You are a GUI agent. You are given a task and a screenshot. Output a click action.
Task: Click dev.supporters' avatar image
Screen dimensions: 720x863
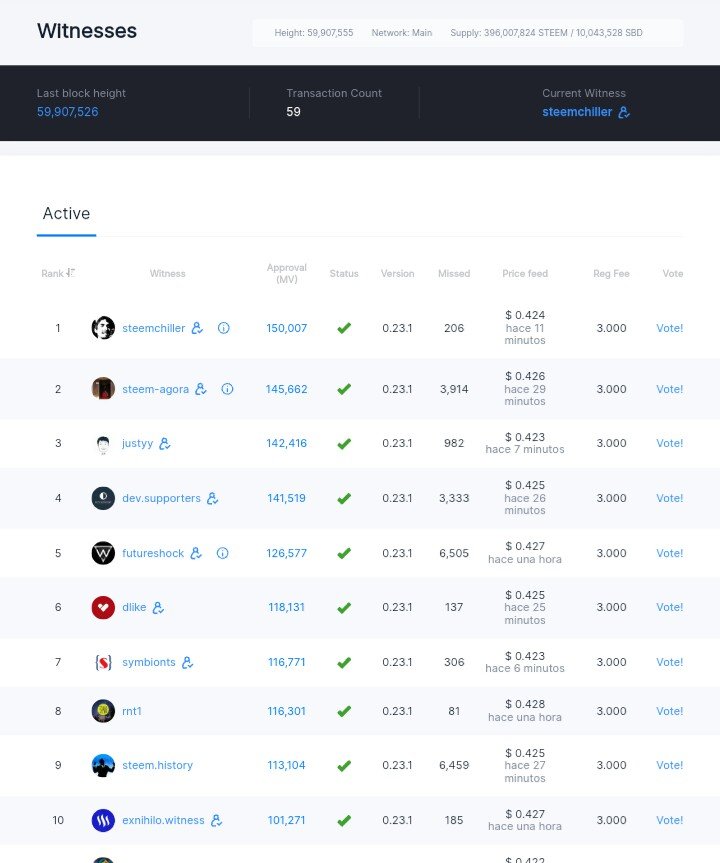103,498
